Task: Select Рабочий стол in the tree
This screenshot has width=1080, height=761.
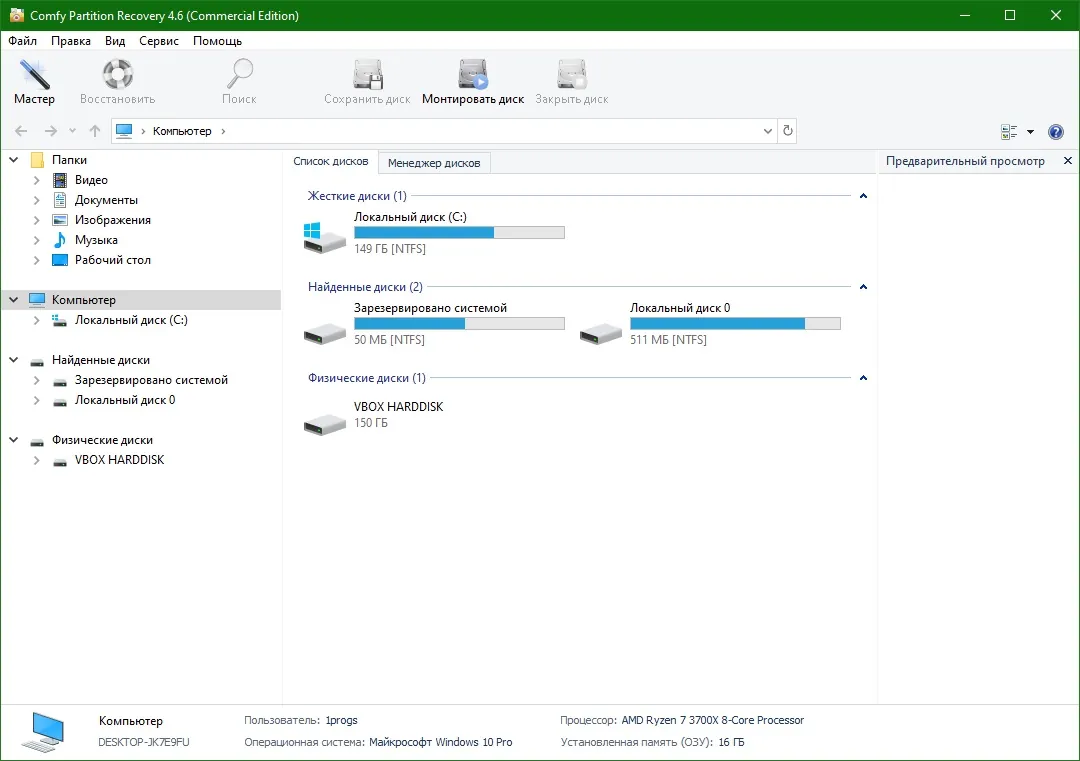Action: coord(113,260)
